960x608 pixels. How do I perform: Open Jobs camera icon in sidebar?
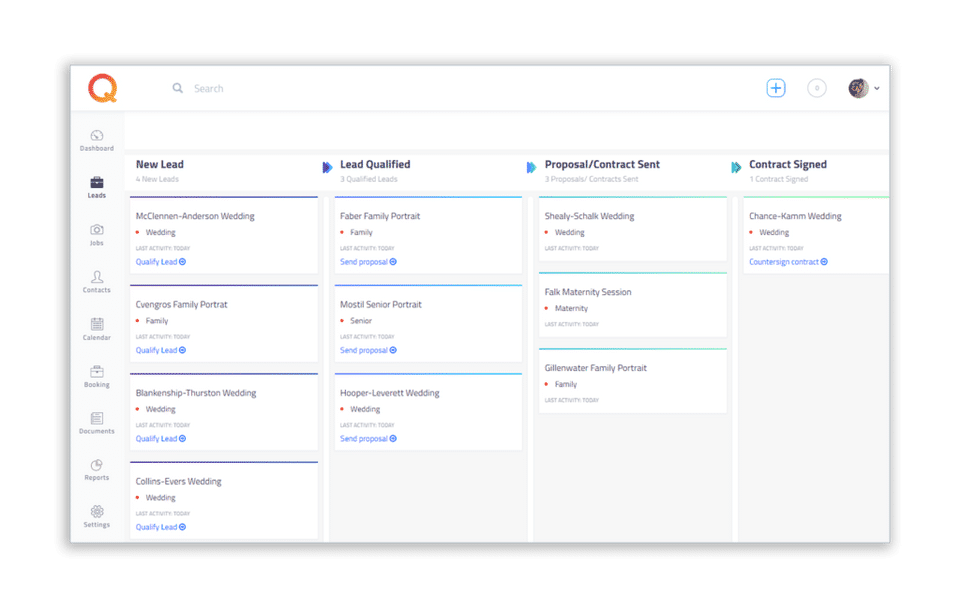[97, 230]
